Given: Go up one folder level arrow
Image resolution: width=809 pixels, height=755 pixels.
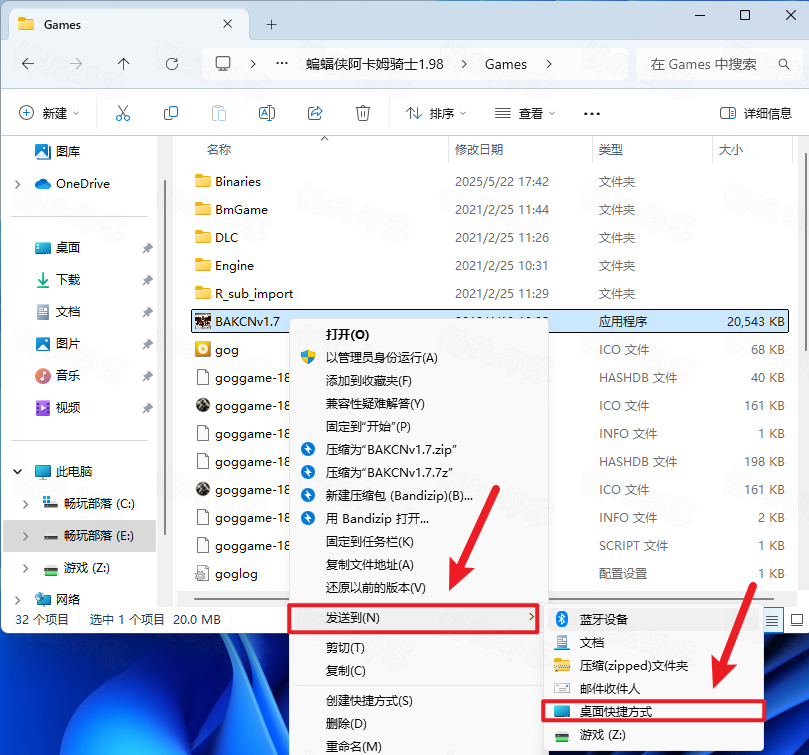Looking at the screenshot, I should 123,64.
